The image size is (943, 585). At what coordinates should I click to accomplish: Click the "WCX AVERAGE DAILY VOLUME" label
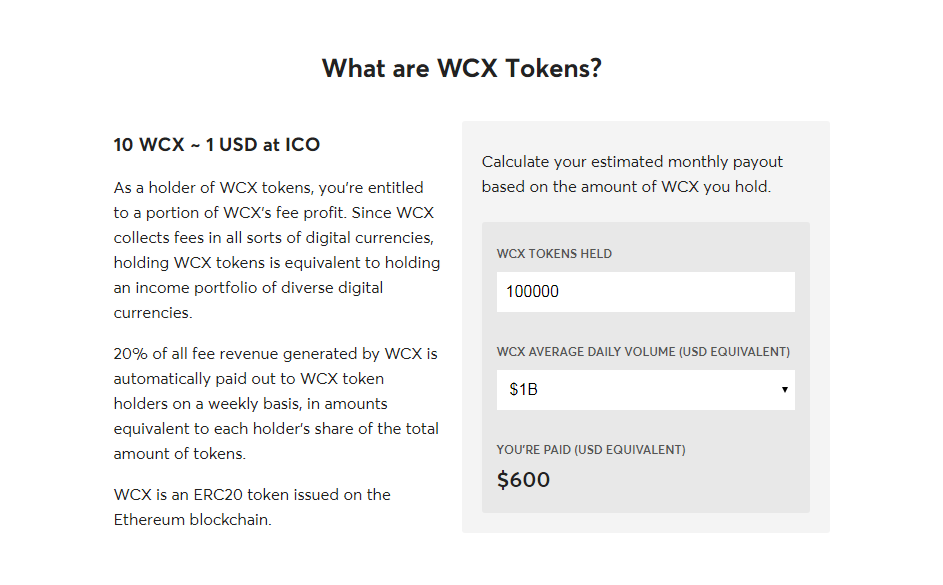tap(643, 352)
